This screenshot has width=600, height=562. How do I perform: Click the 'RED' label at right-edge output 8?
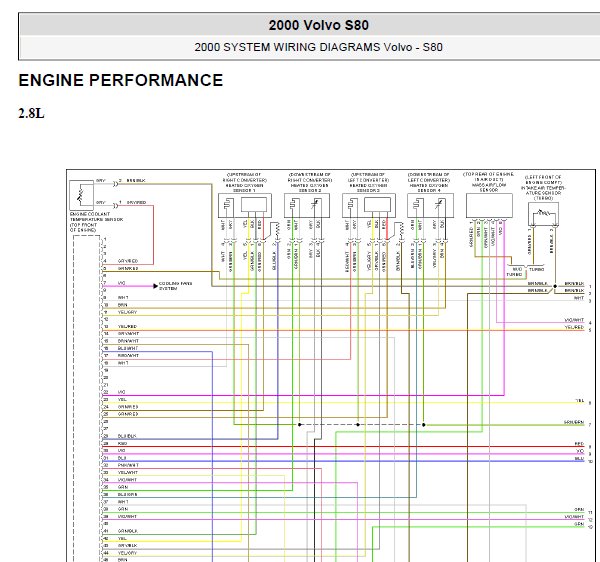(579, 444)
